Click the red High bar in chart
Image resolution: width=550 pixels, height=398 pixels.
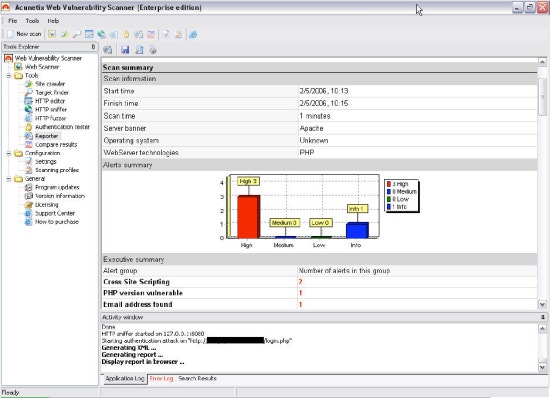pyautogui.click(x=249, y=217)
